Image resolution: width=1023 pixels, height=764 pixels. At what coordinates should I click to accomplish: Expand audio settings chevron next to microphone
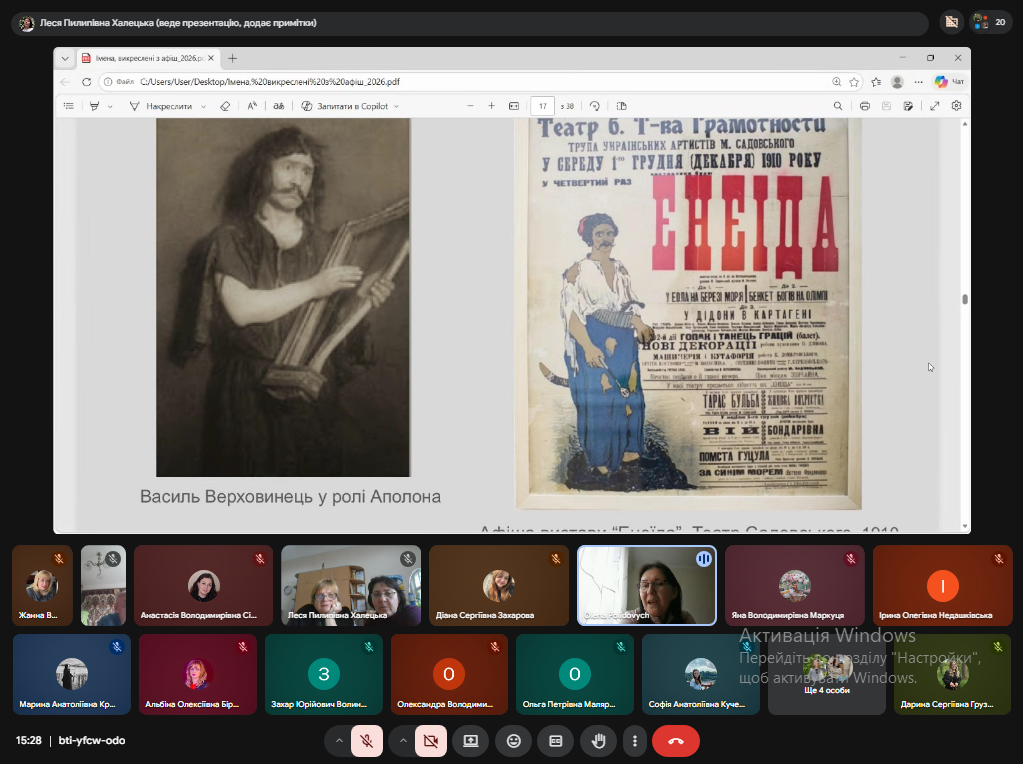339,741
